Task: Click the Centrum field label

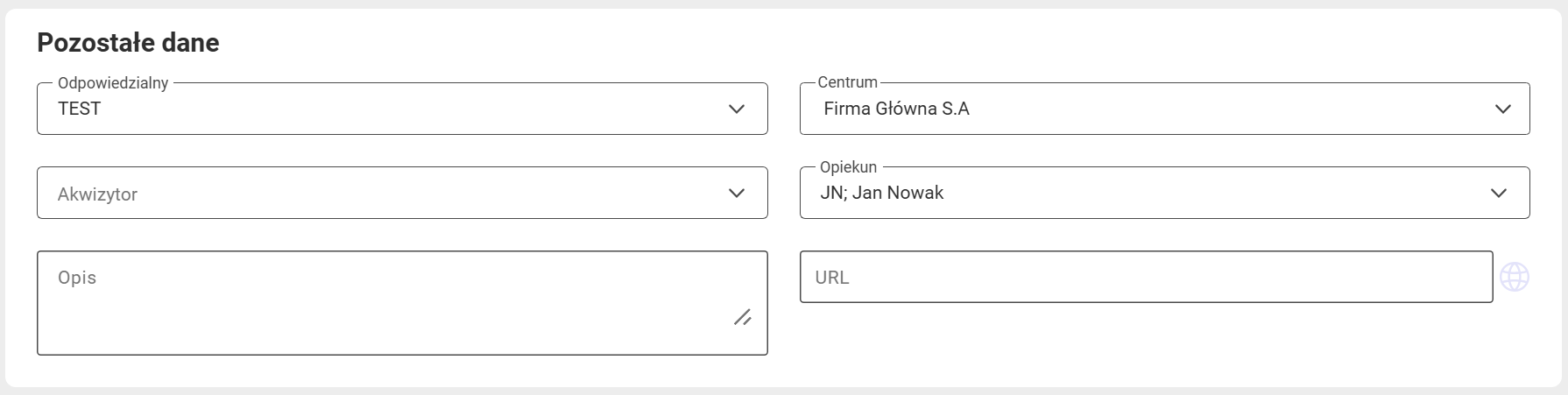Action: click(x=847, y=82)
